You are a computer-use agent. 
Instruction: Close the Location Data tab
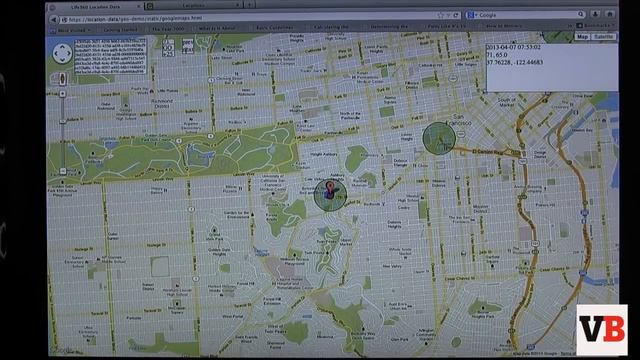pos(139,7)
